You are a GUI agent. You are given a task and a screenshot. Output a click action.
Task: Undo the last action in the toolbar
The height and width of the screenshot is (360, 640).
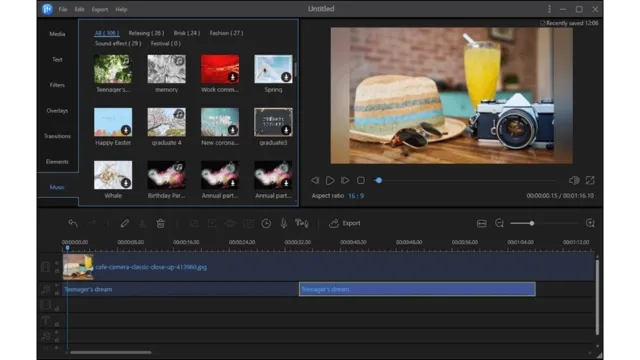pyautogui.click(x=73, y=223)
